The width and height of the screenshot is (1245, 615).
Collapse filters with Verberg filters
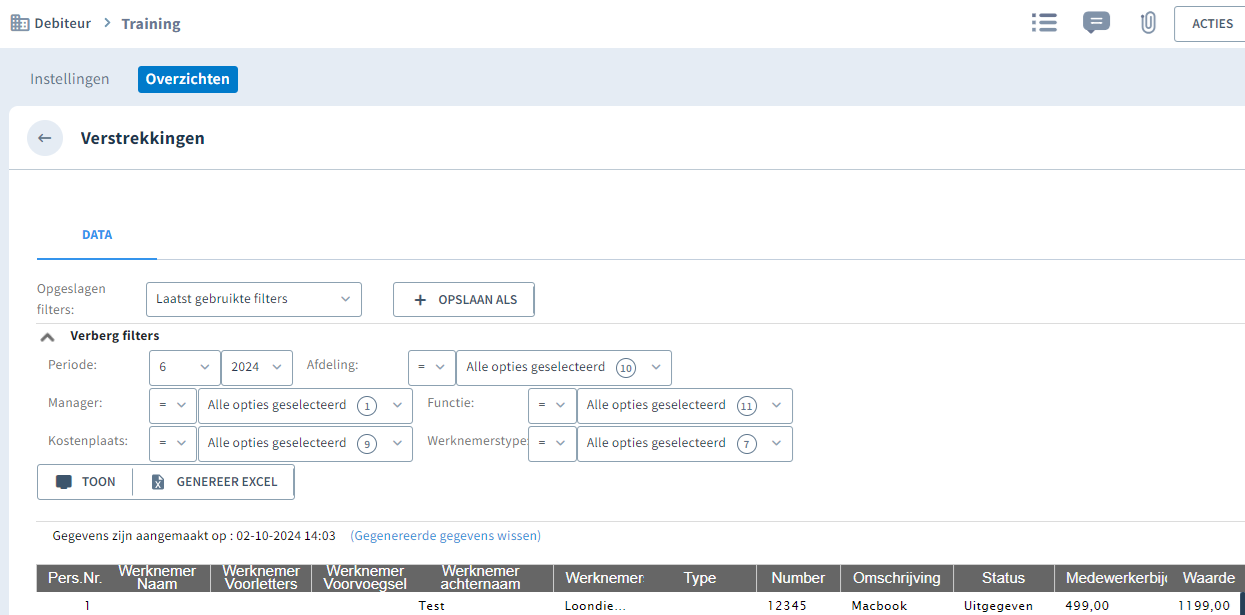click(x=100, y=336)
